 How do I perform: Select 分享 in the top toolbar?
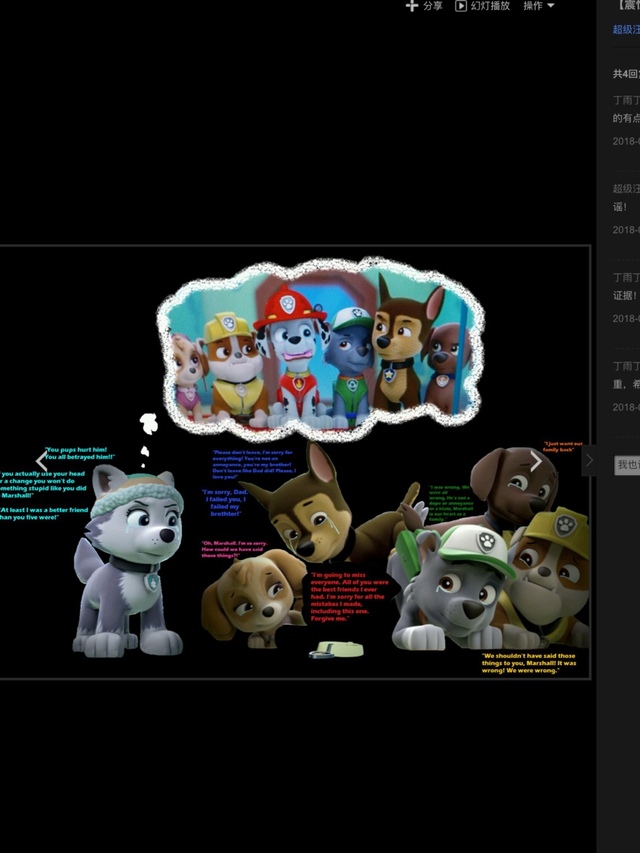point(432,6)
